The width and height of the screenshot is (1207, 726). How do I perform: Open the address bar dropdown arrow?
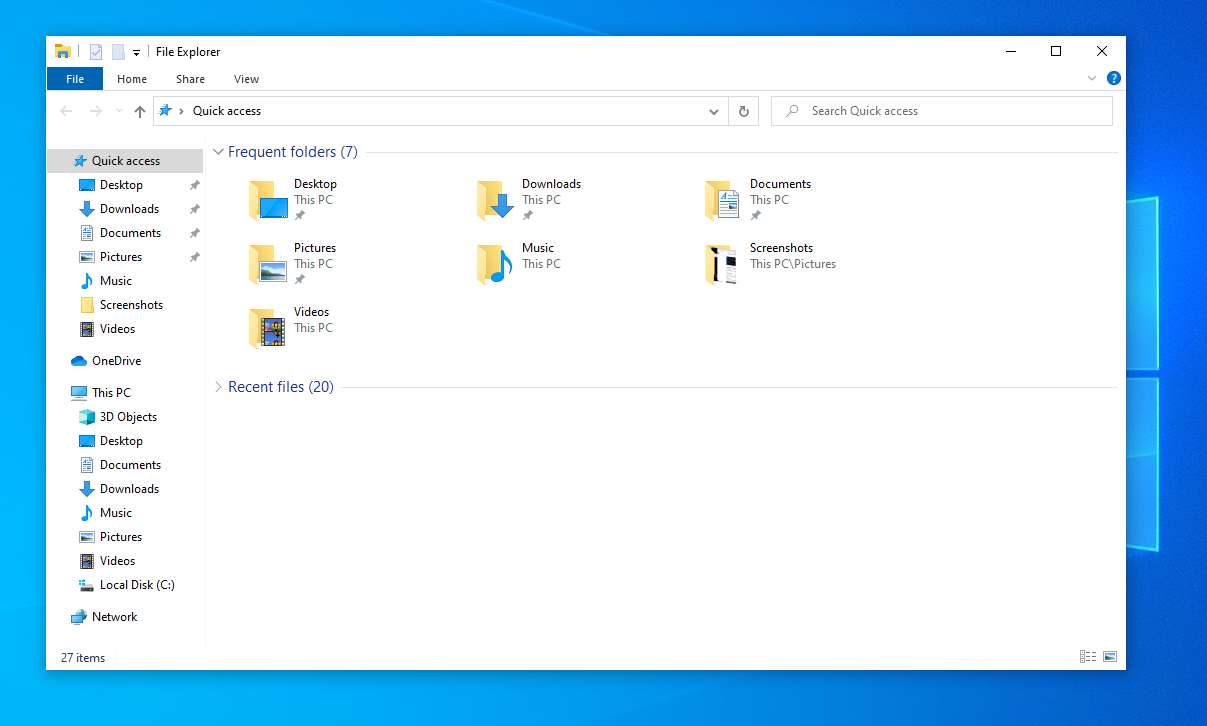(x=713, y=111)
